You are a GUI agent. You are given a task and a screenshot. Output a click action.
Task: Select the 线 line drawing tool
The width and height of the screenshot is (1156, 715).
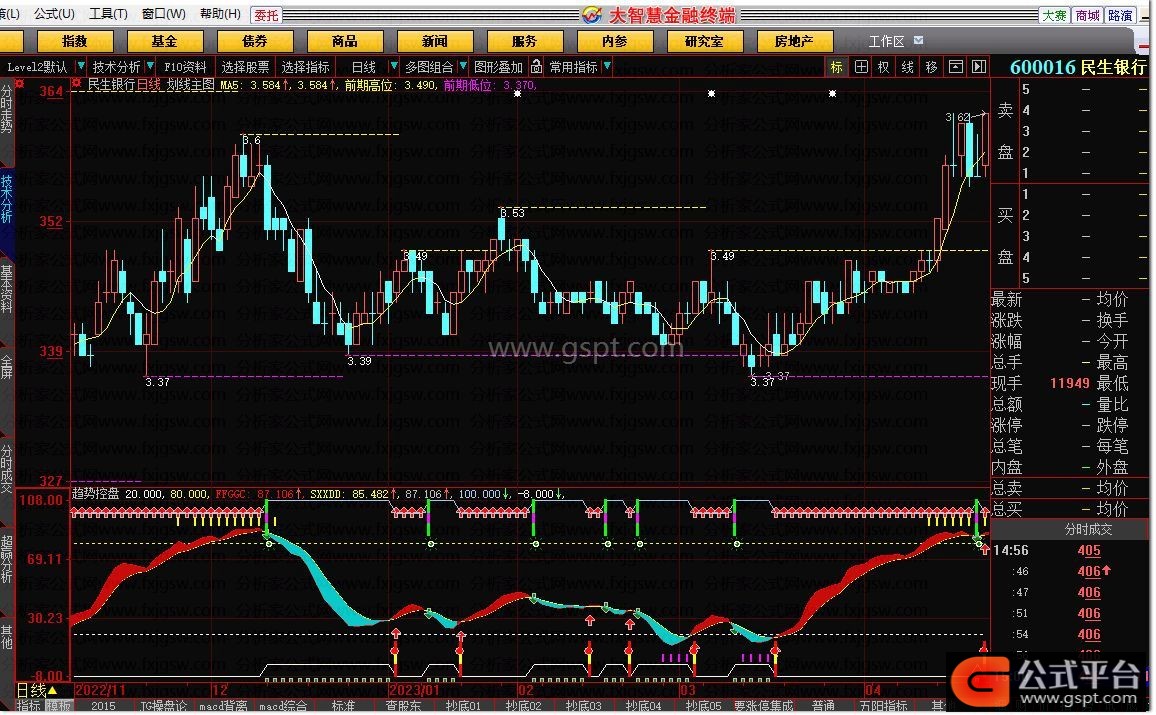[908, 67]
